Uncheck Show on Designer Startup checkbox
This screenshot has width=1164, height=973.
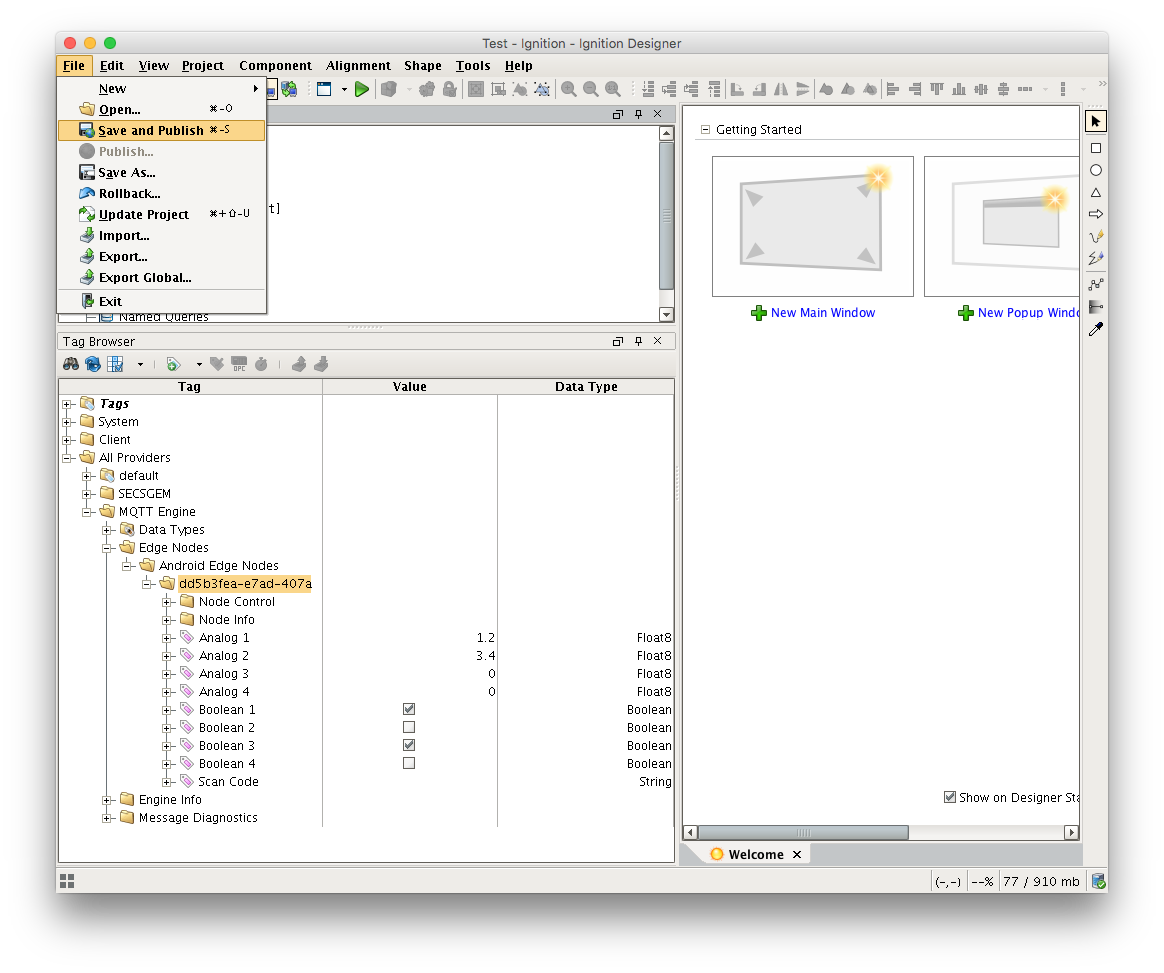click(x=949, y=797)
